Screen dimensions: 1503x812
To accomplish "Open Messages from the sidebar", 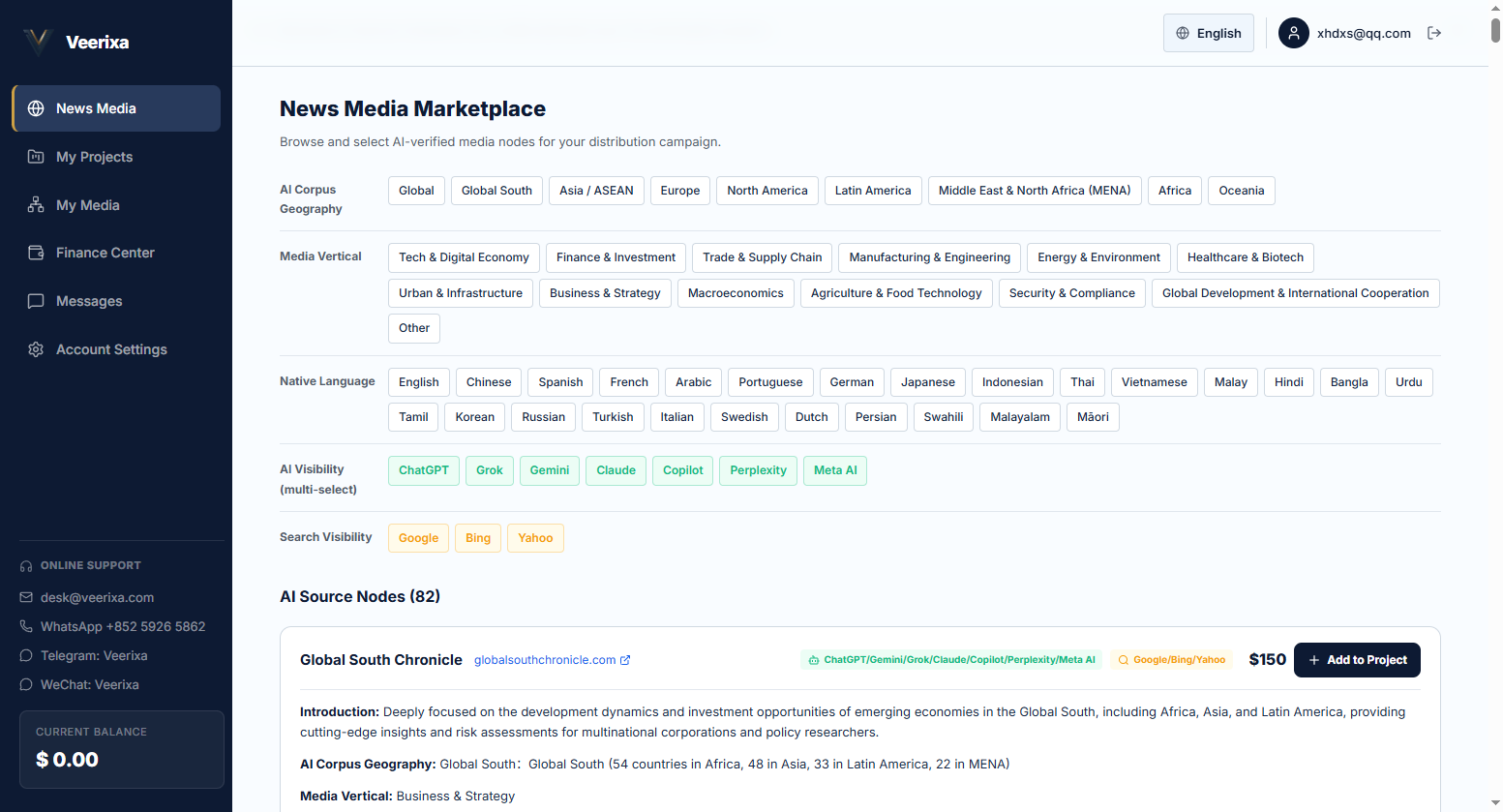I will [116, 301].
